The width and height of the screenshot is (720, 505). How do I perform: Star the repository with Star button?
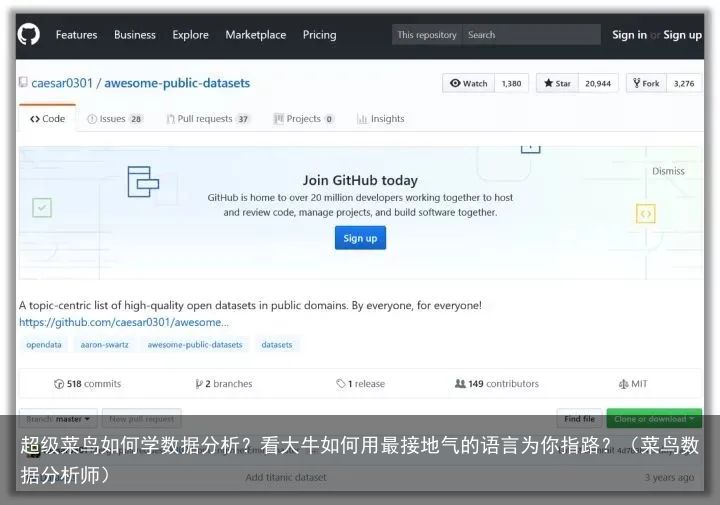tap(557, 83)
